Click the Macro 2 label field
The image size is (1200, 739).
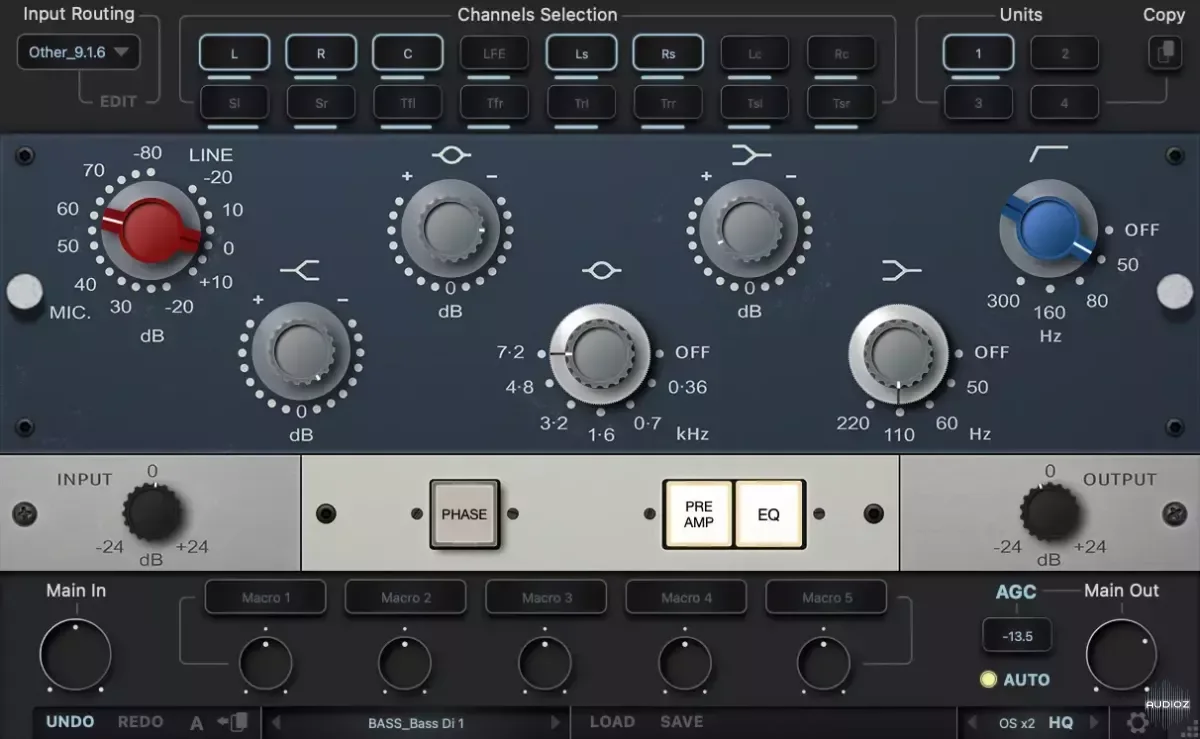[x=406, y=598]
